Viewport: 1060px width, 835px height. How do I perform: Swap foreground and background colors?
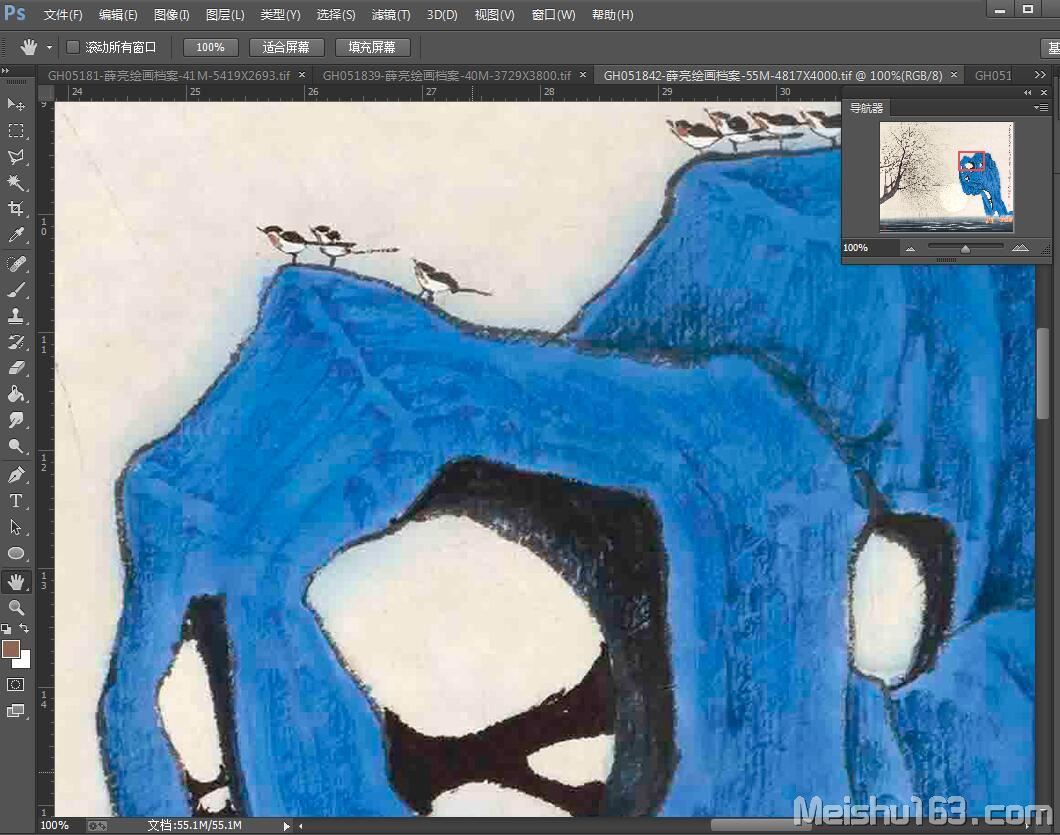[x=24, y=629]
